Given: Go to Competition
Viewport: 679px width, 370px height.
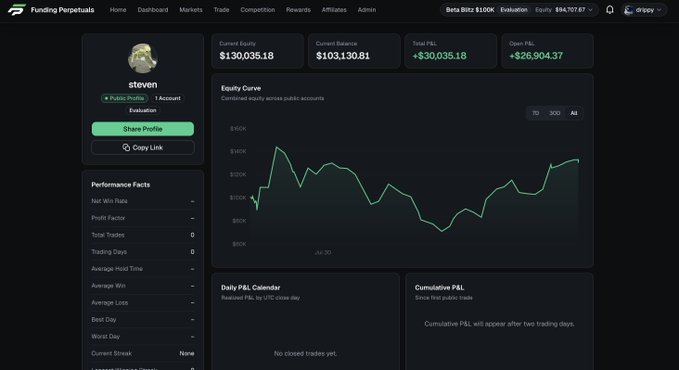Looking at the screenshot, I should point(258,10).
